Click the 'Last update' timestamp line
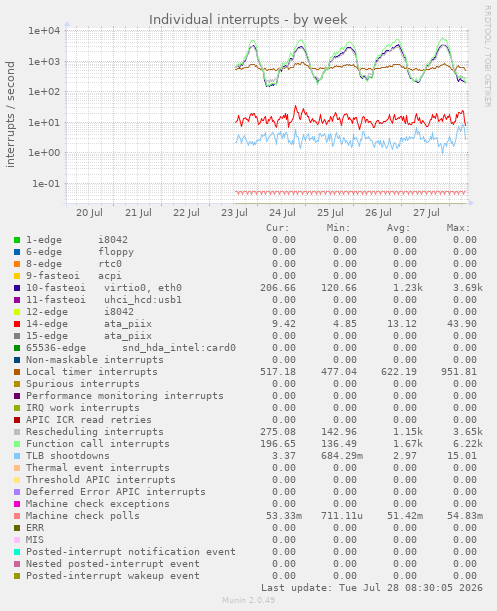497x611 pixels. click(372, 588)
